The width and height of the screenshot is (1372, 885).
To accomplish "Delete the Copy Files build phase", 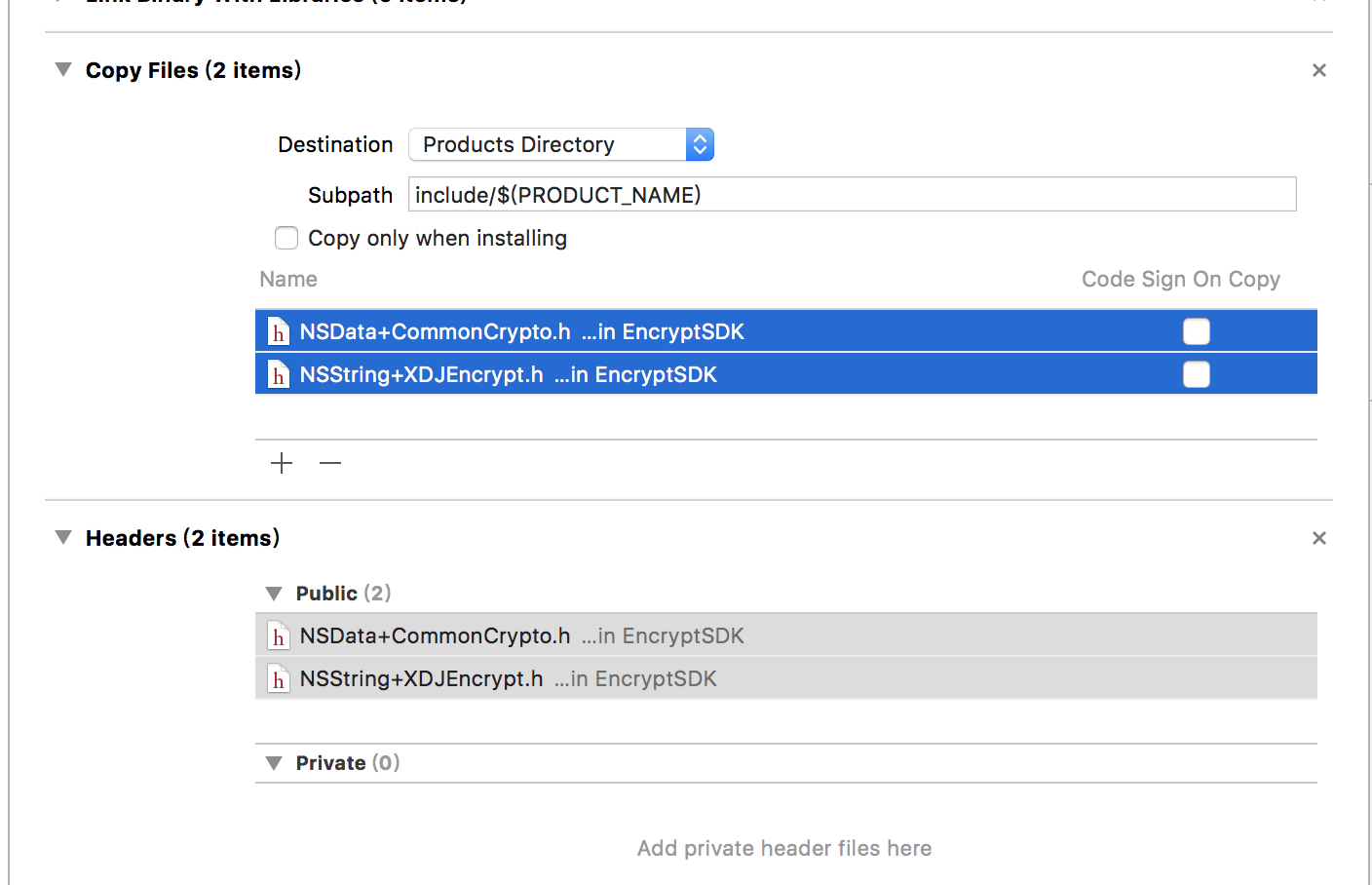I will 1319,70.
